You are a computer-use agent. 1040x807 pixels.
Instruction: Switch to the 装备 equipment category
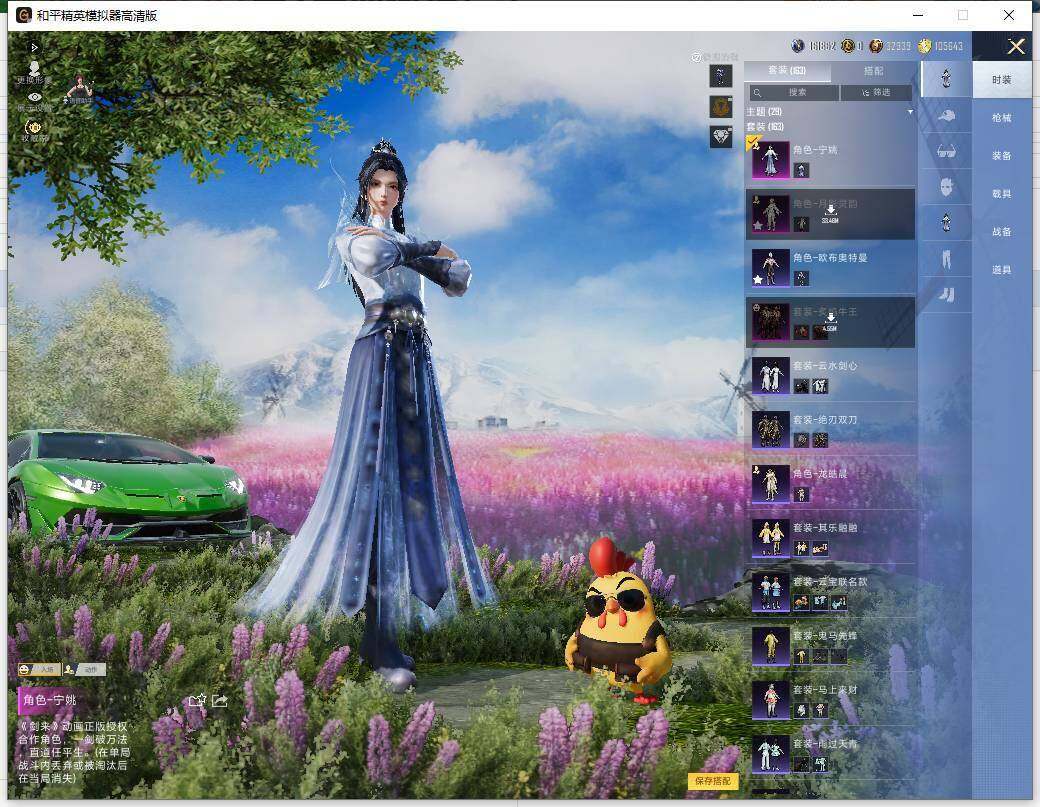coord(1002,155)
